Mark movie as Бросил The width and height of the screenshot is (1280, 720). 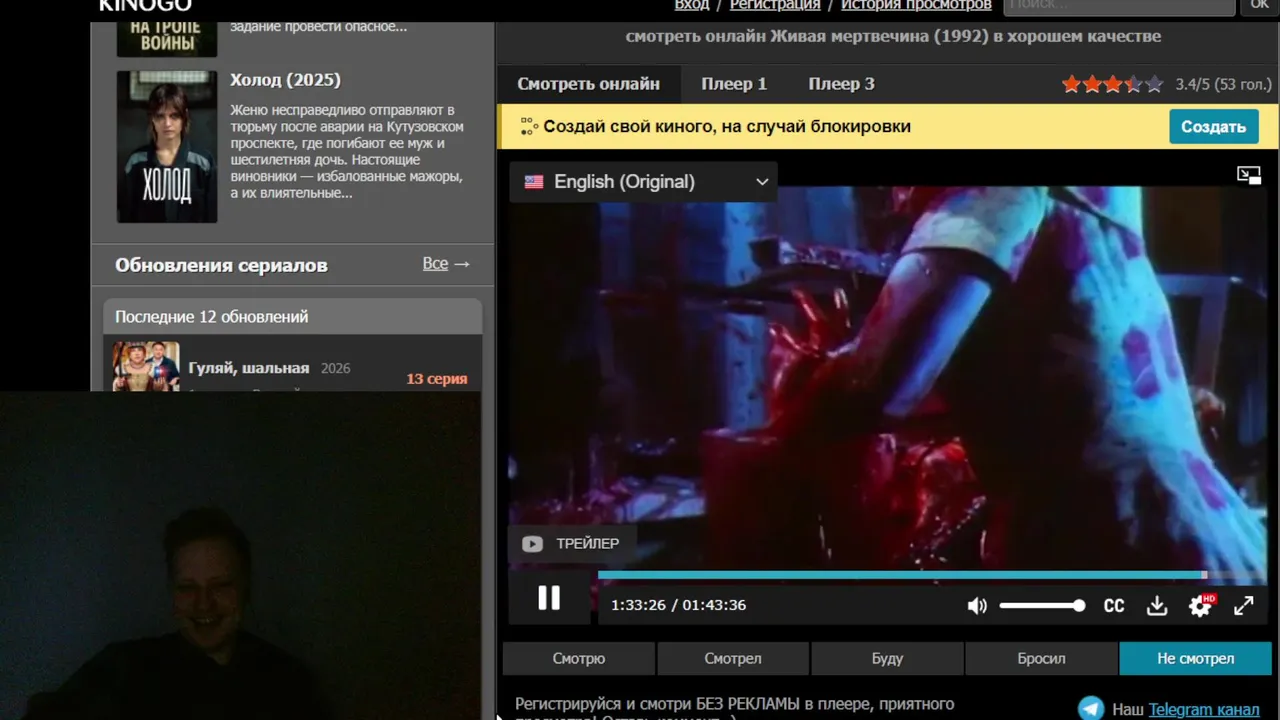pos(1041,658)
